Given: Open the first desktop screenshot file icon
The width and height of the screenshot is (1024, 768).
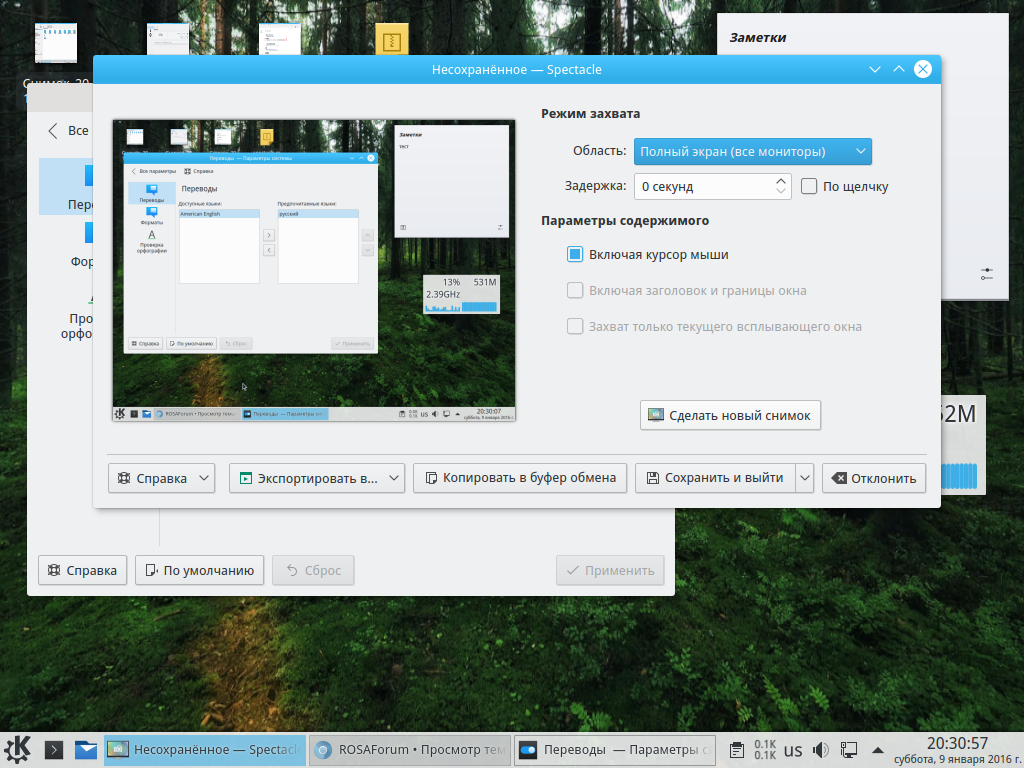Looking at the screenshot, I should tap(56, 43).
